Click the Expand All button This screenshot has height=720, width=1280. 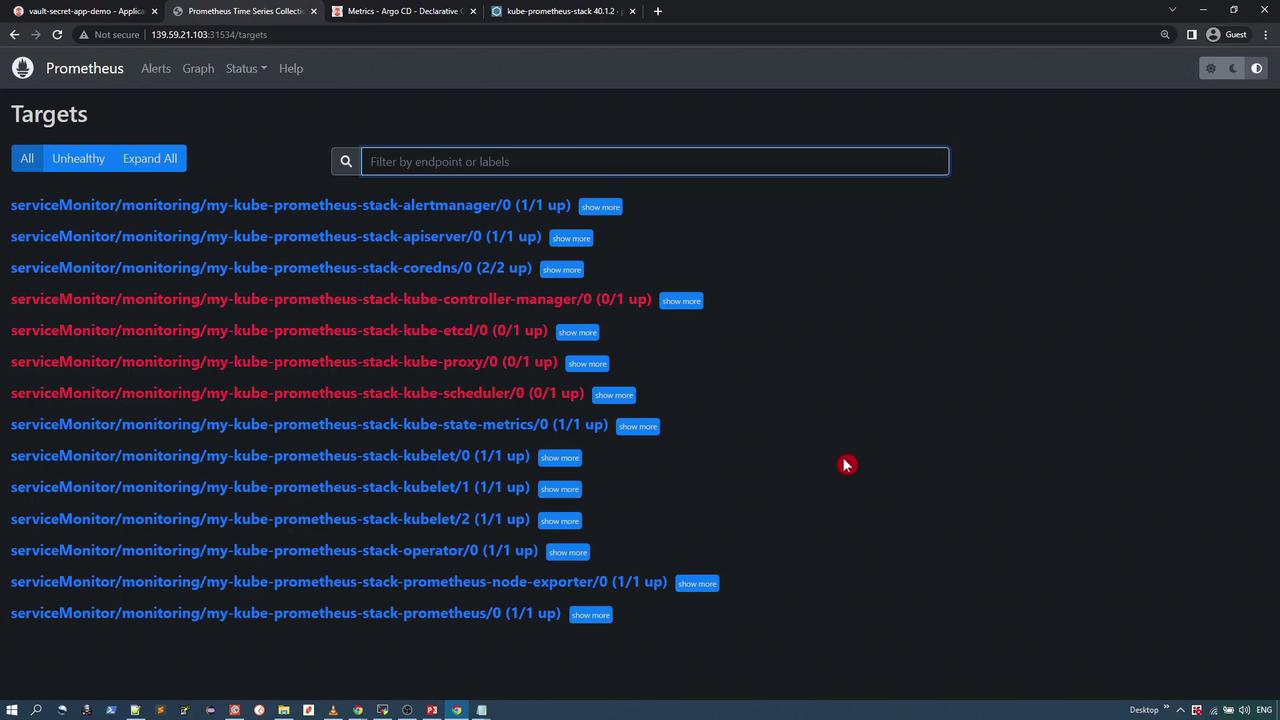(x=150, y=158)
